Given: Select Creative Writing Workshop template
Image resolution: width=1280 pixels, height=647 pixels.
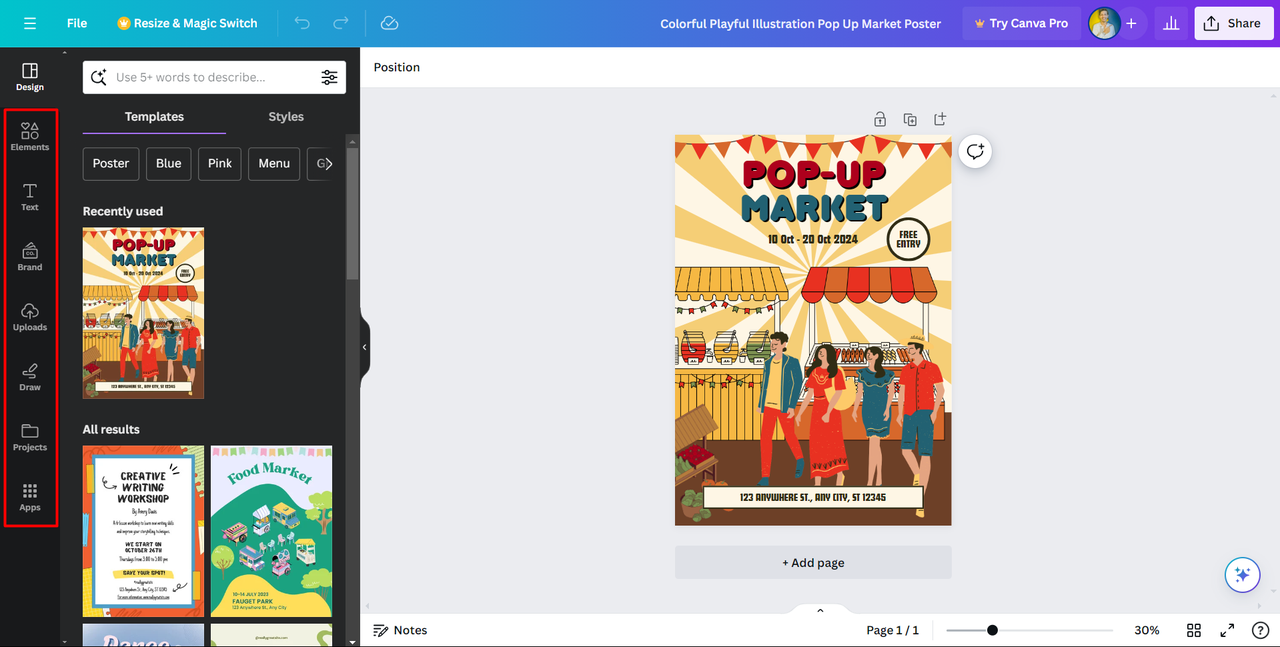Looking at the screenshot, I should [143, 532].
